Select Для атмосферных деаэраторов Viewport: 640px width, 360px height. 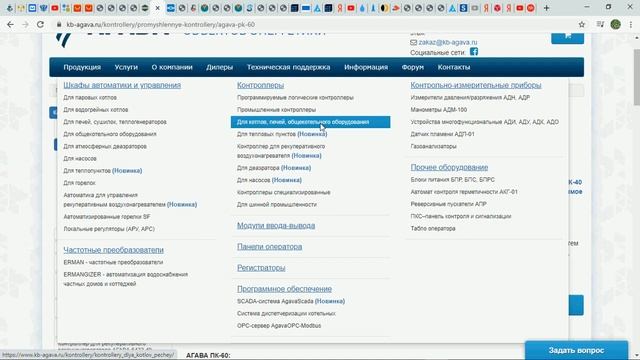coord(105,147)
